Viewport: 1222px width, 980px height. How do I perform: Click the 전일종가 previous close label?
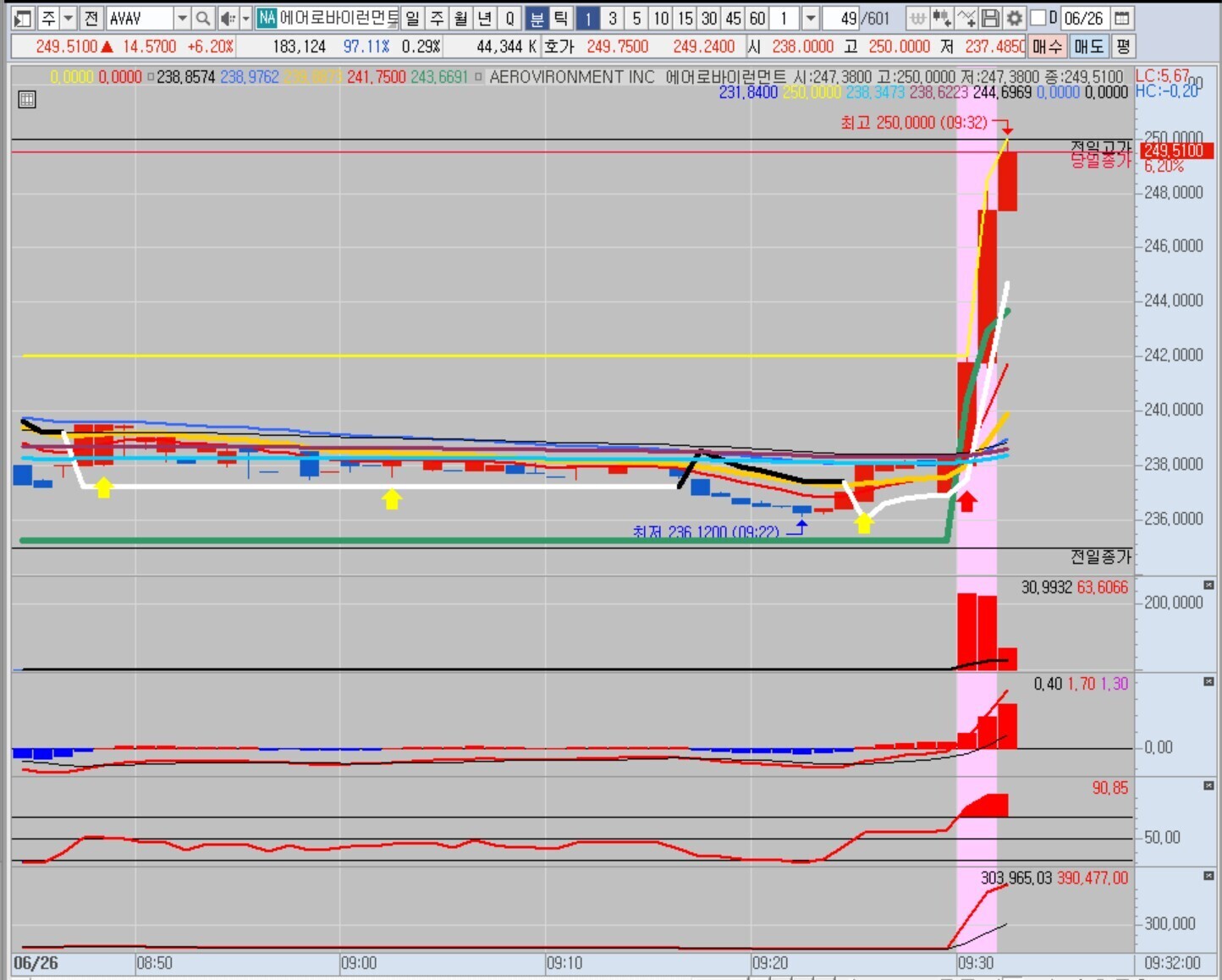pos(1100,557)
